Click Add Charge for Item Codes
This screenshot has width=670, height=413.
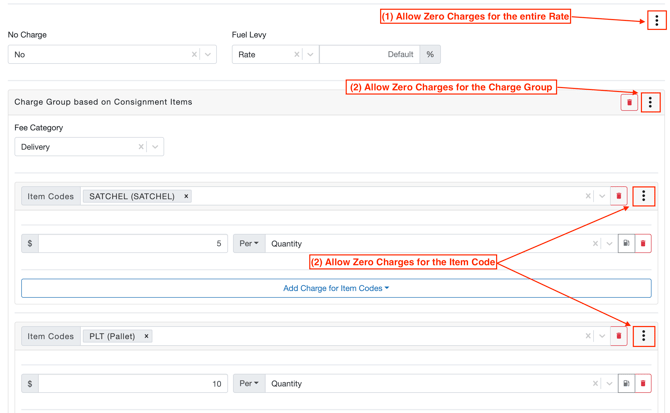pos(336,288)
